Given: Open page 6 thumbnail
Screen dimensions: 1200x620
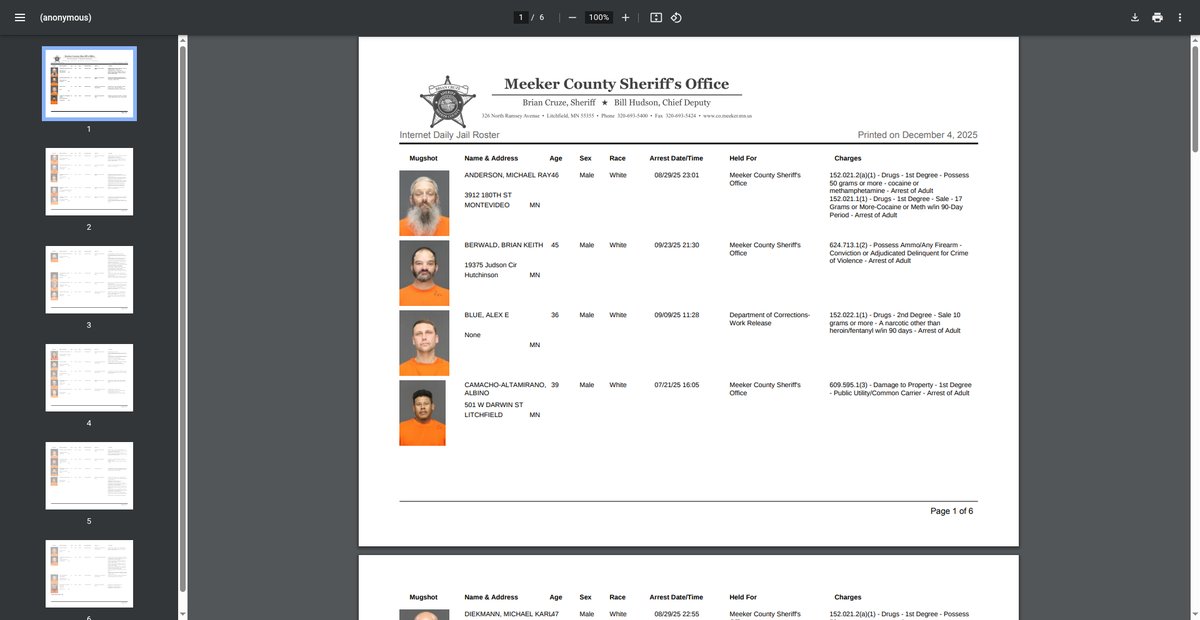Looking at the screenshot, I should coord(89,574).
